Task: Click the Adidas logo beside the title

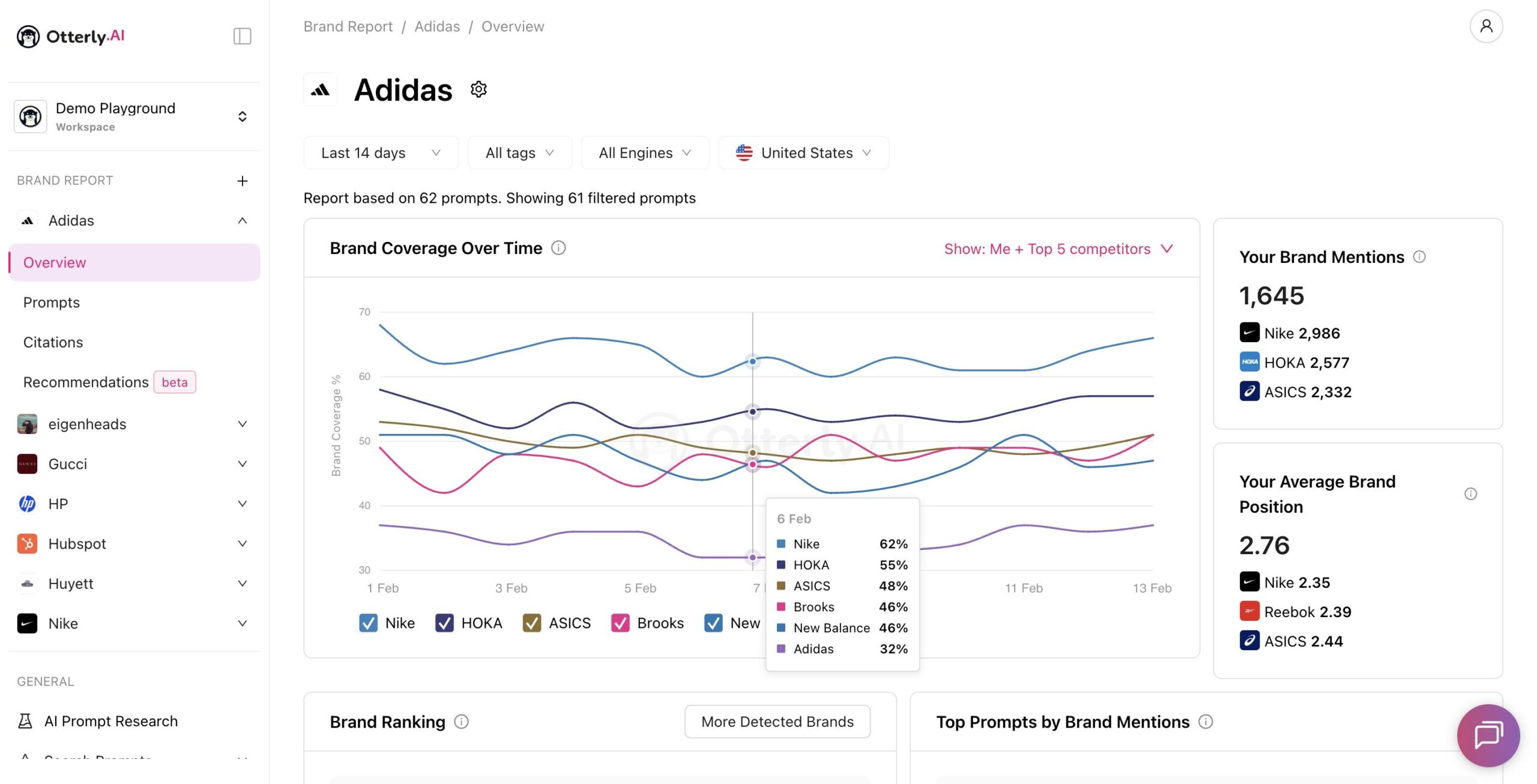Action: click(320, 90)
